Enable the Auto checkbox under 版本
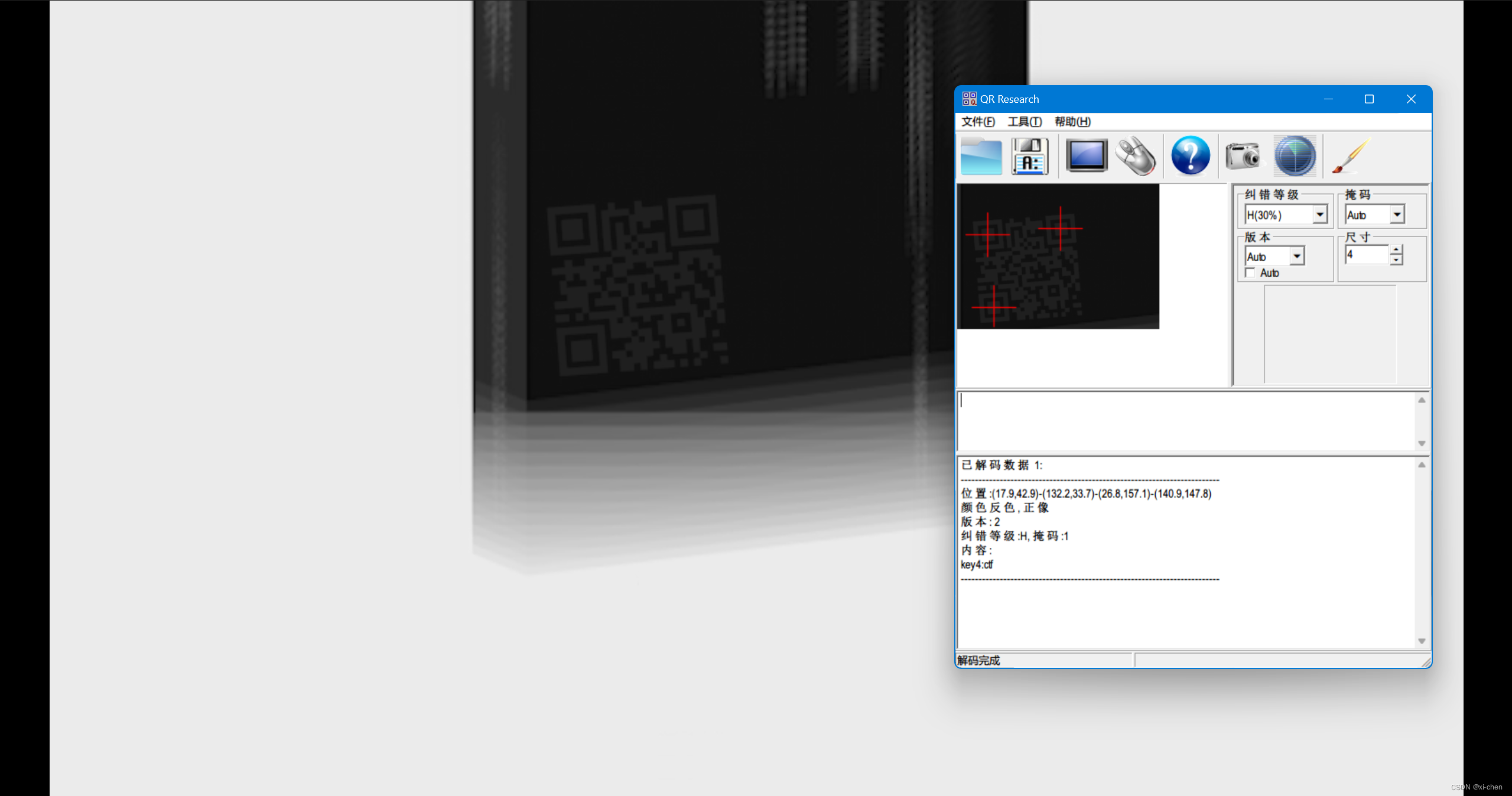 (x=1250, y=273)
